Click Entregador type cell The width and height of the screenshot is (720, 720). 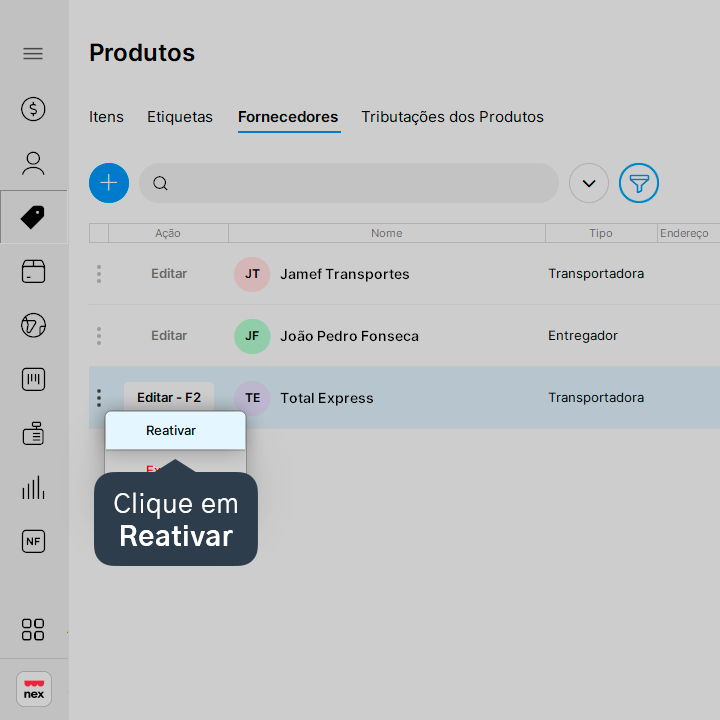583,336
